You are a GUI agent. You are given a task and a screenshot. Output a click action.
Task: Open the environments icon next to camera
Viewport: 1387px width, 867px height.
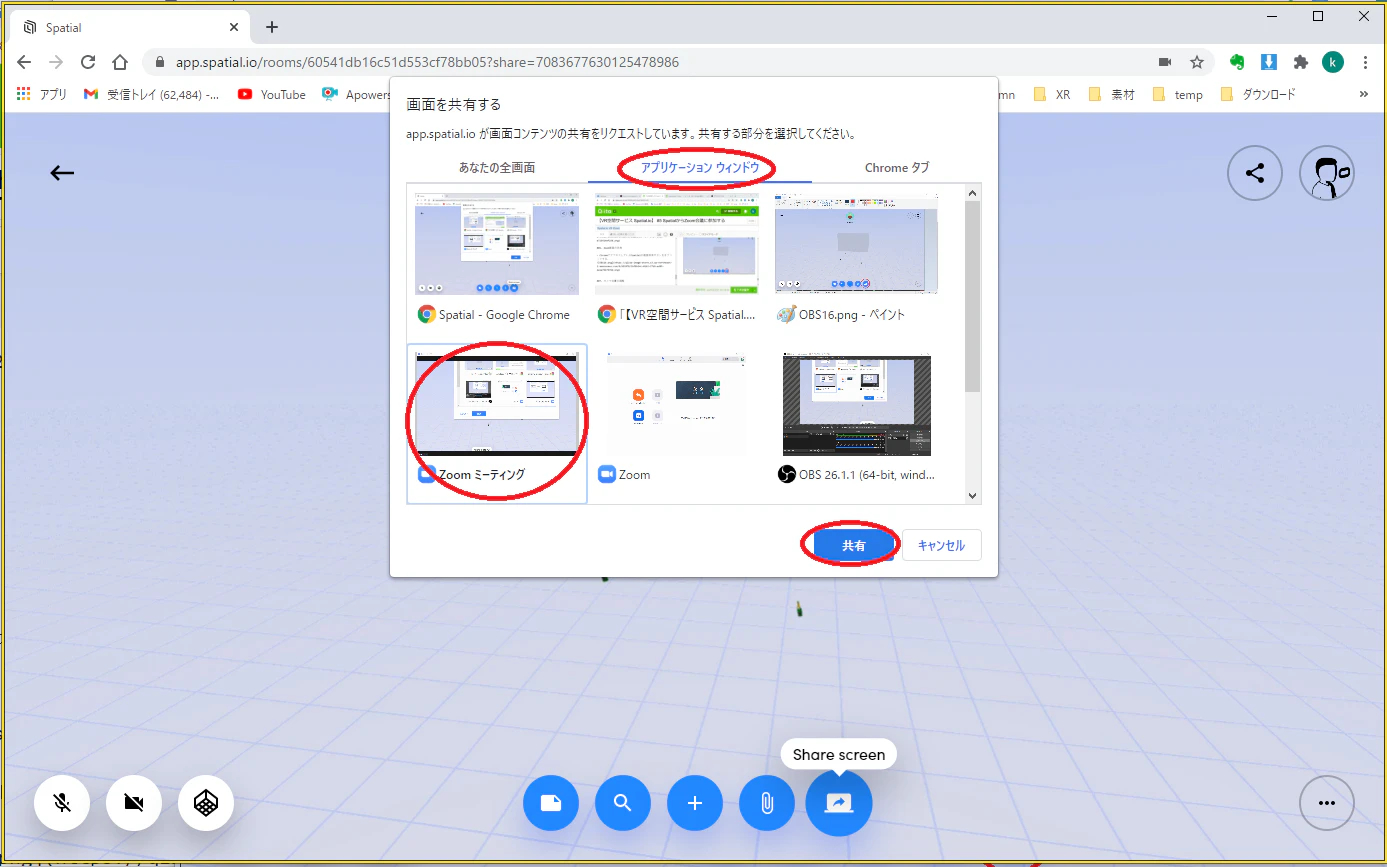coord(205,803)
